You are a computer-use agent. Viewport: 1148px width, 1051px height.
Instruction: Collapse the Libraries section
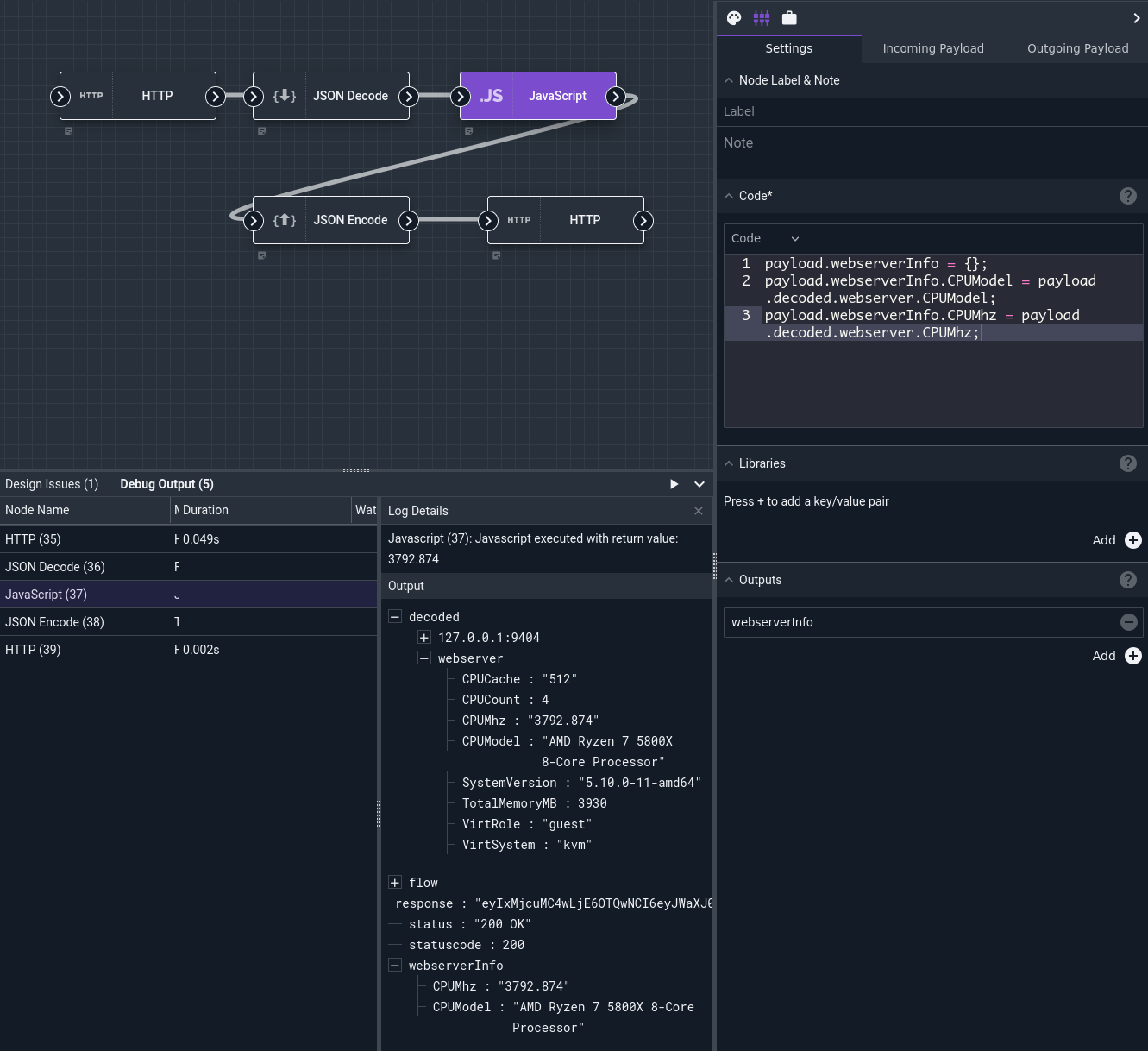click(729, 463)
